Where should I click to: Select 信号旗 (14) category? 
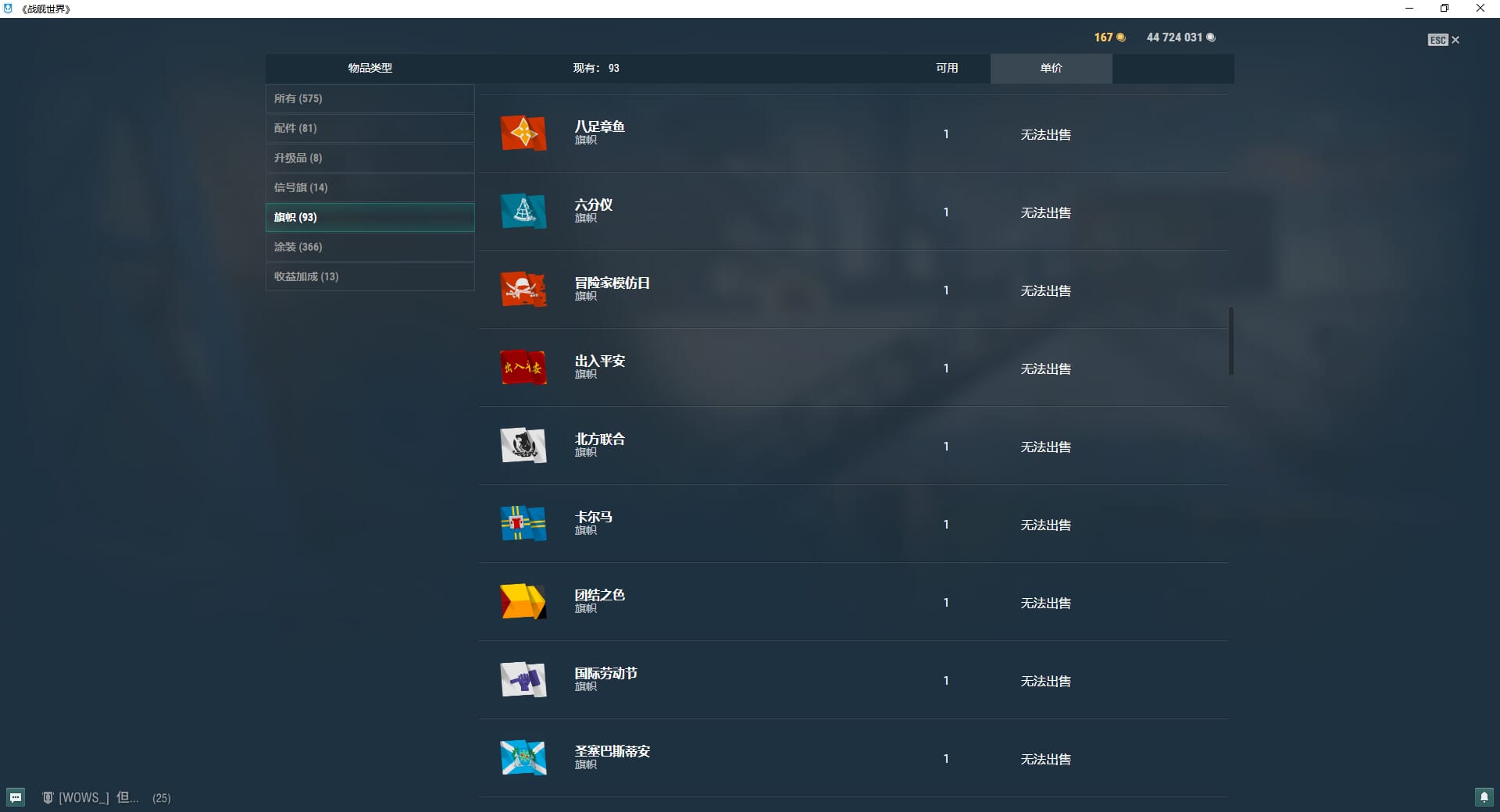pos(370,187)
